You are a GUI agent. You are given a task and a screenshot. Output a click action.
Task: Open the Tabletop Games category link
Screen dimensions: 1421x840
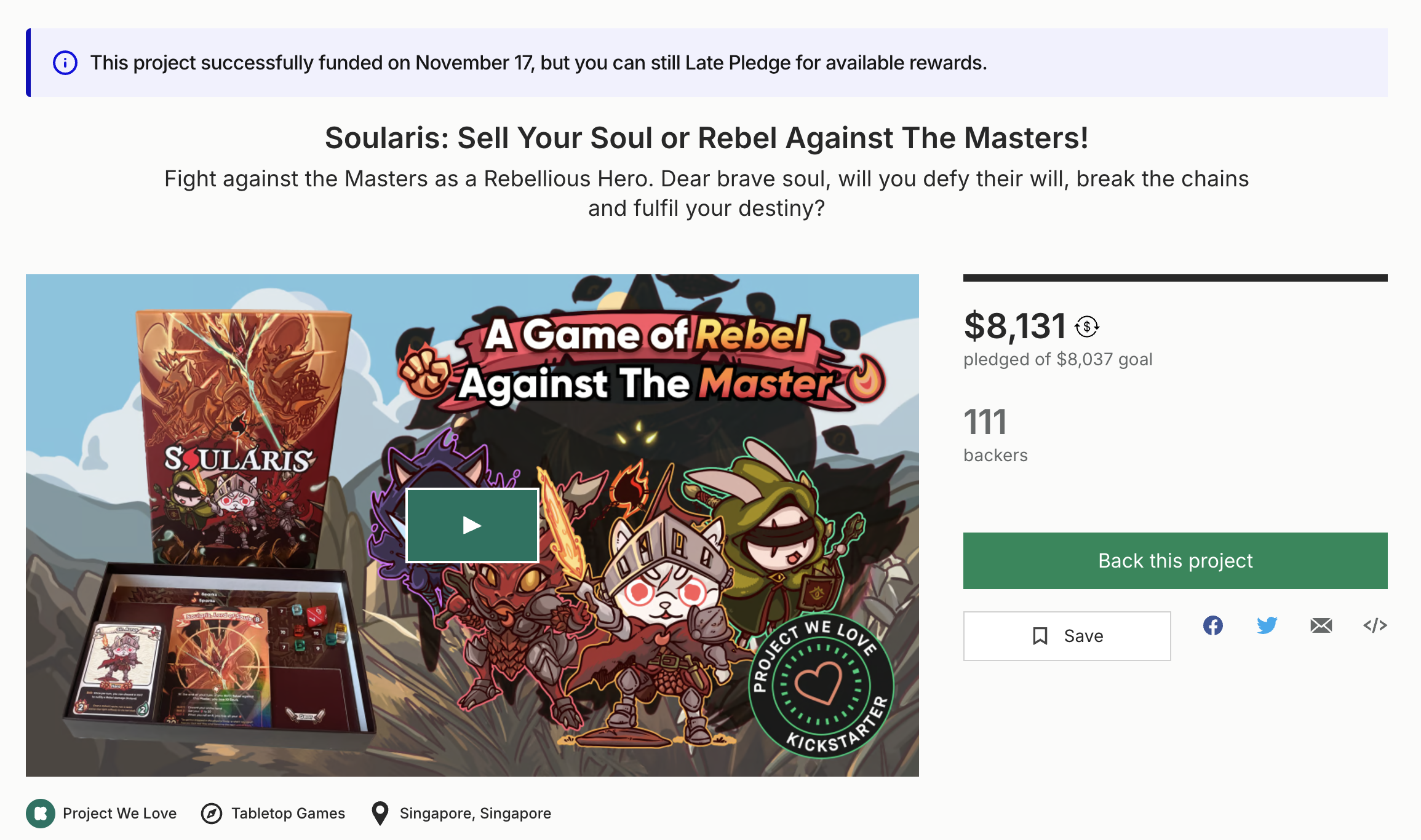tap(288, 814)
